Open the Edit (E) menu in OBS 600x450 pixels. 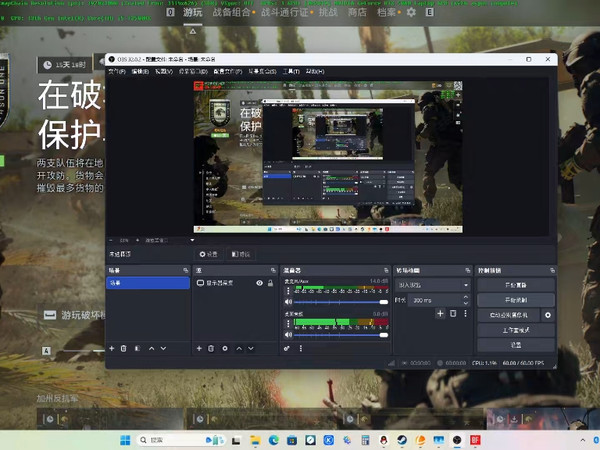(140, 72)
